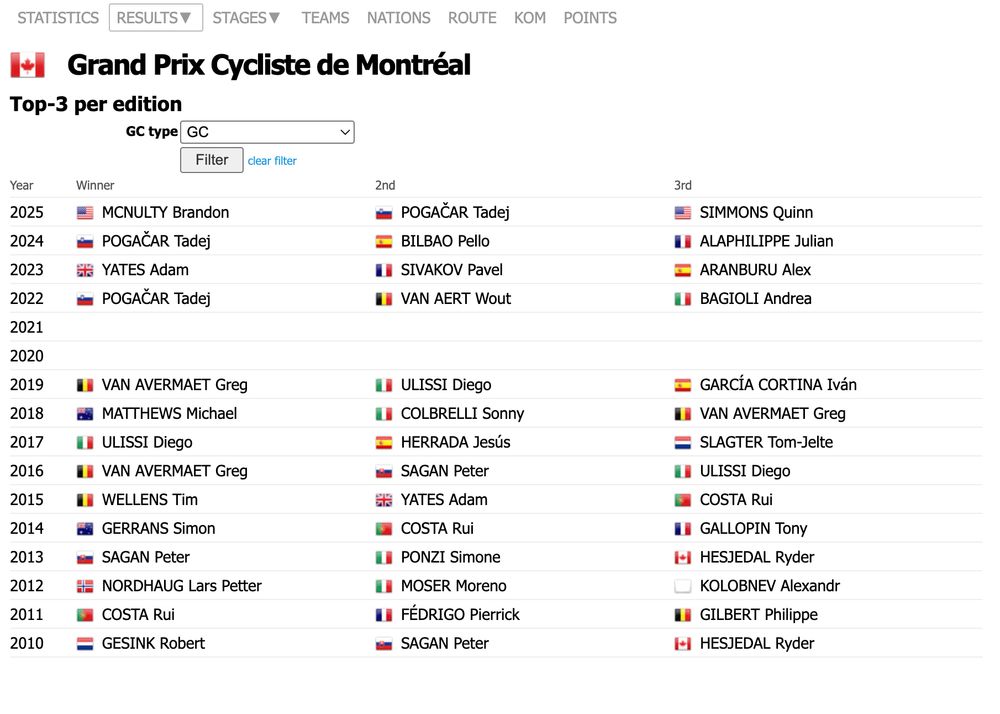
Task: Click the Canada flag beside the race title
Action: tap(28, 66)
